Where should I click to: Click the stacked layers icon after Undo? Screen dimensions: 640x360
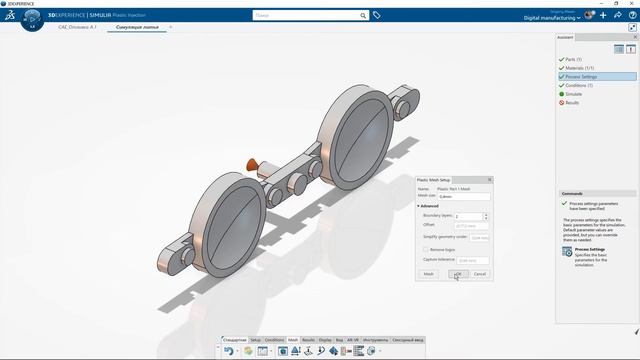point(248,351)
